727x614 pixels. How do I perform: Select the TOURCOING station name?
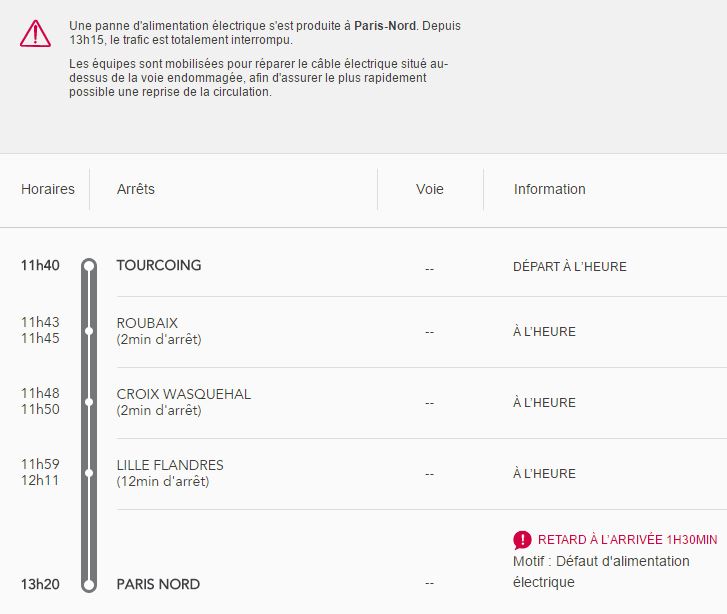coord(159,265)
